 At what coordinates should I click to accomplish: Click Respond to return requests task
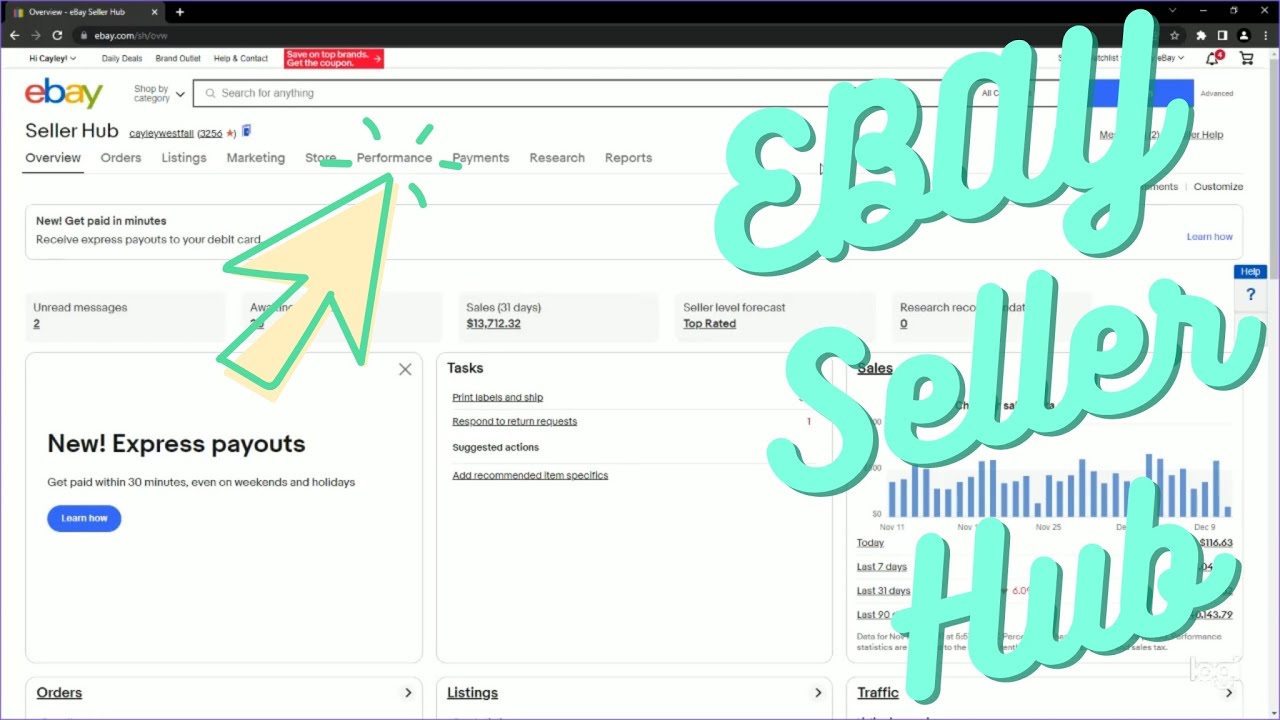pos(514,421)
